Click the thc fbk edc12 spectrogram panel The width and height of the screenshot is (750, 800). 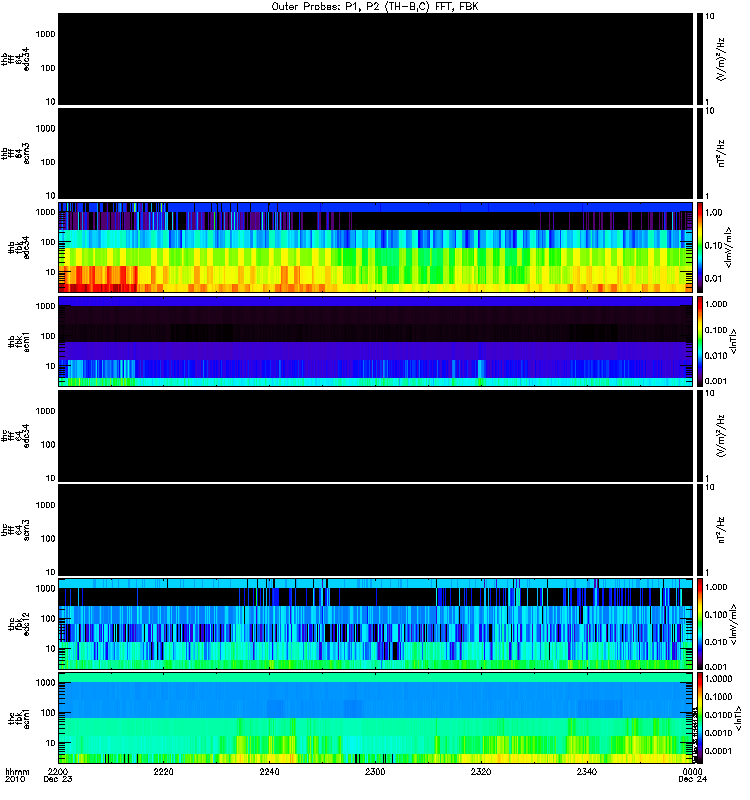[375, 624]
